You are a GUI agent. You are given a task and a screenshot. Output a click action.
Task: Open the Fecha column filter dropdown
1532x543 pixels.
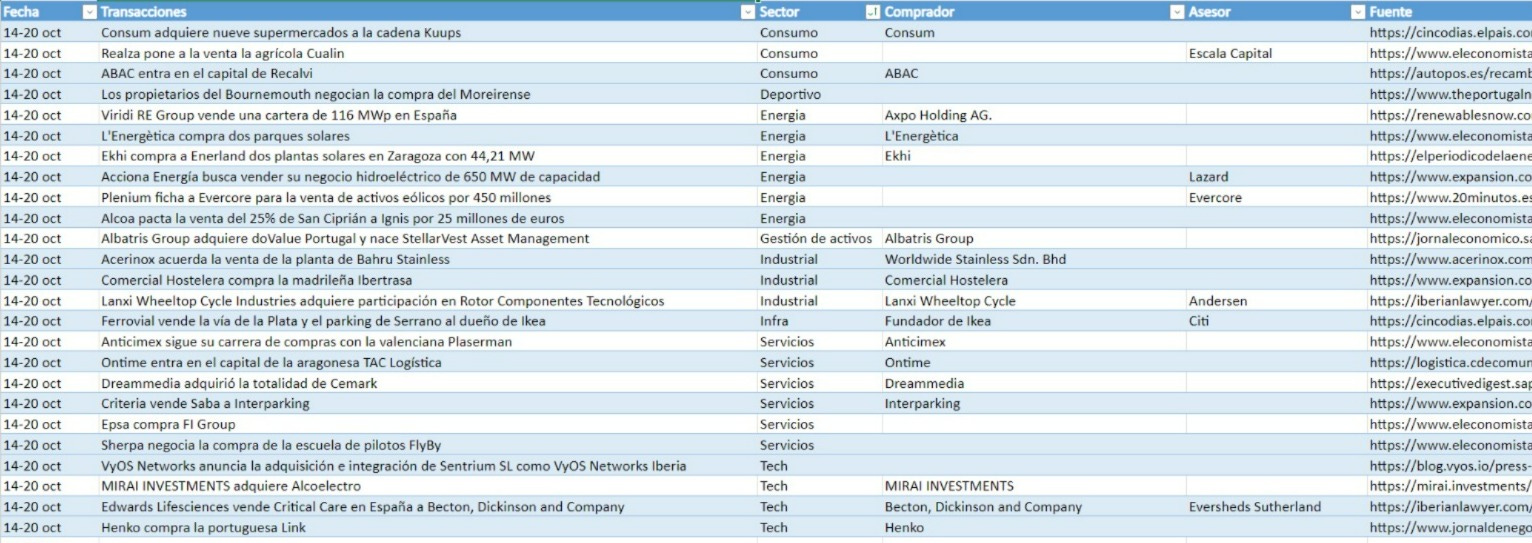point(89,12)
